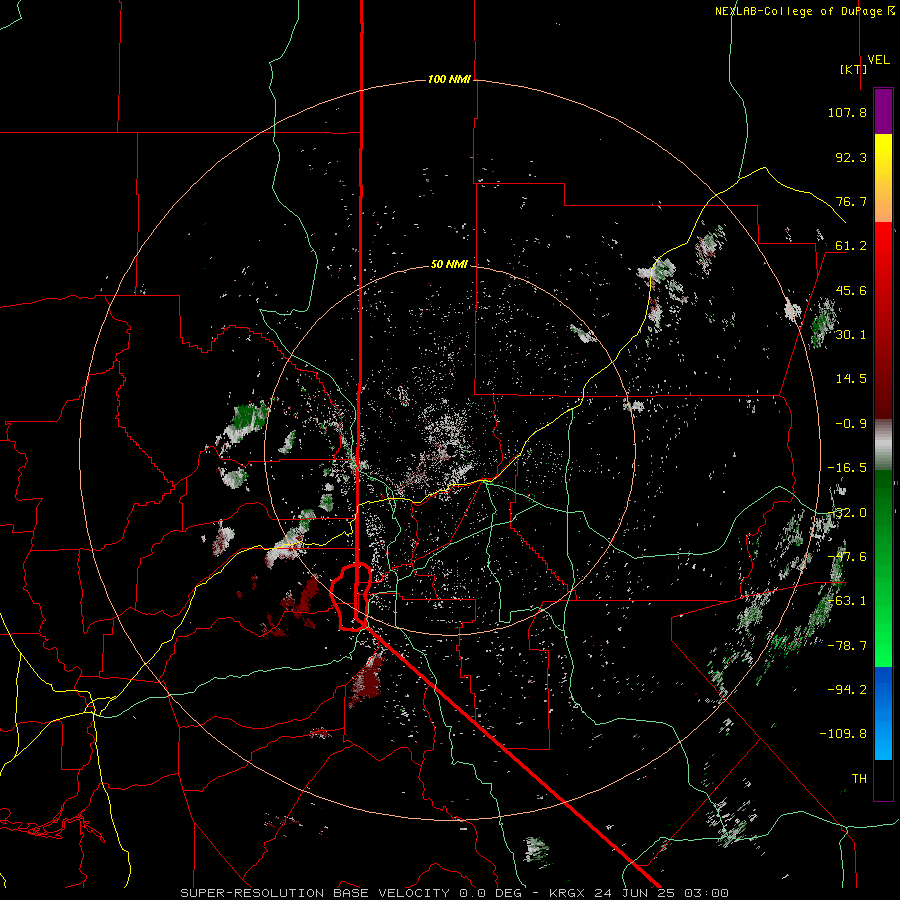
Task: Click the 45.6 value on velocity scale
Action: 851,290
